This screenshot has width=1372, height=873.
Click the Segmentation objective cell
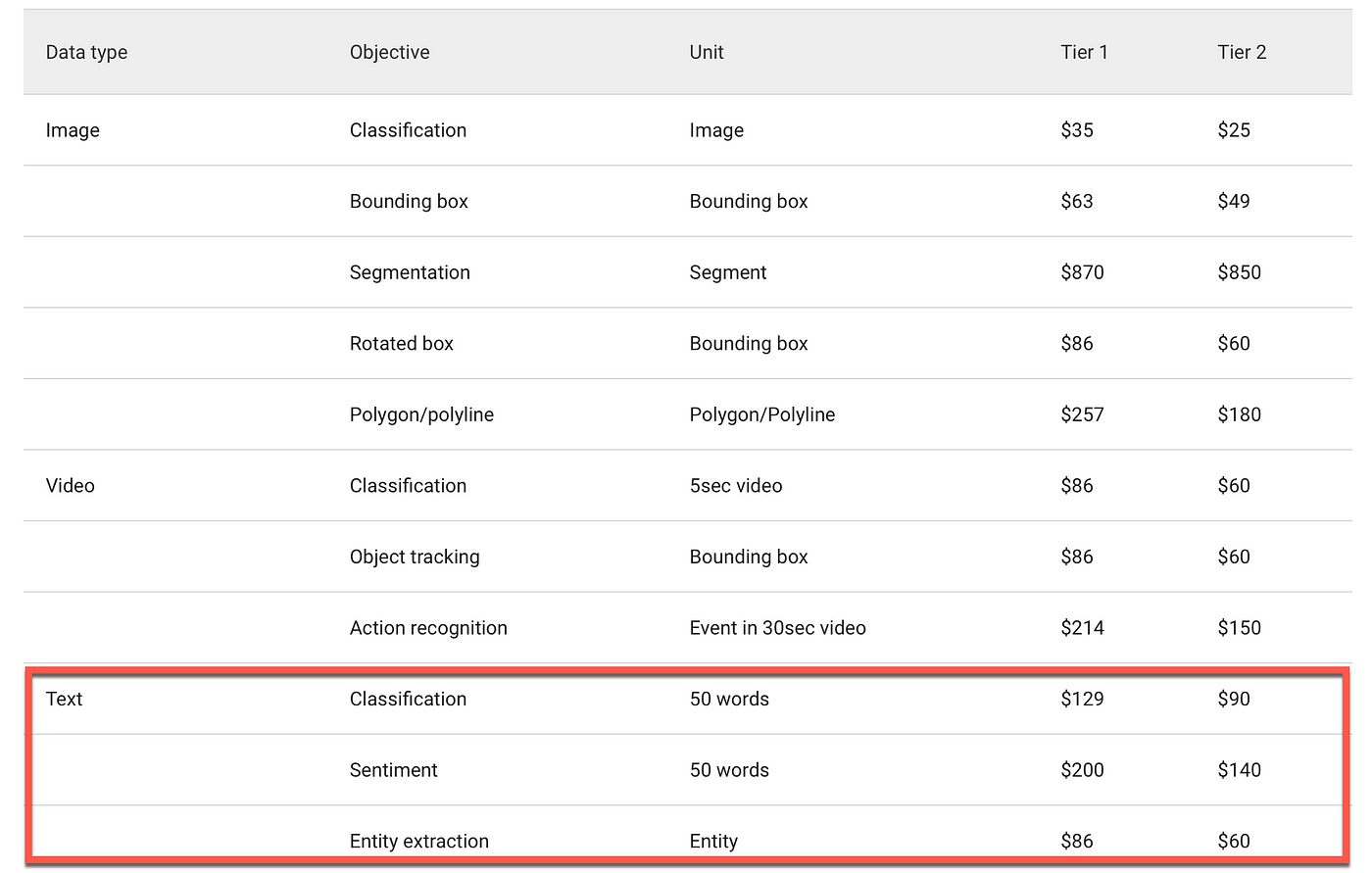coord(410,272)
